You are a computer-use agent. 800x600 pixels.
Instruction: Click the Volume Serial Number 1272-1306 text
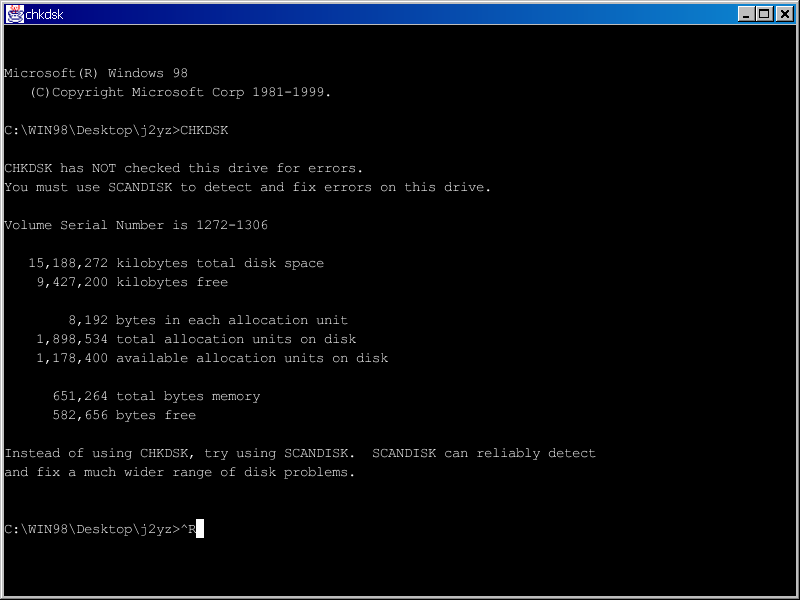tap(136, 225)
